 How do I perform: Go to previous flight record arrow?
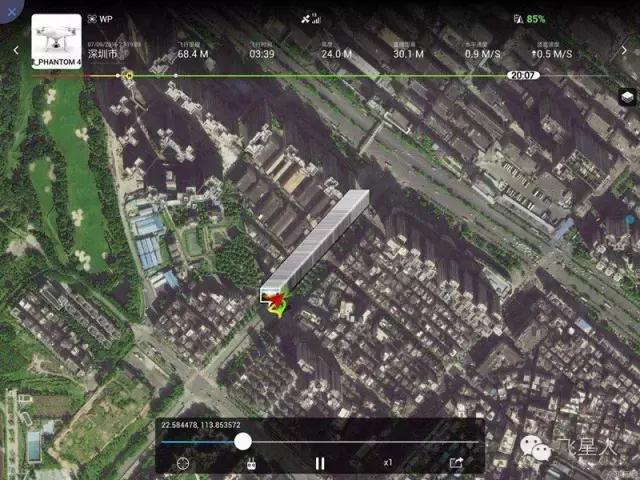[16, 50]
